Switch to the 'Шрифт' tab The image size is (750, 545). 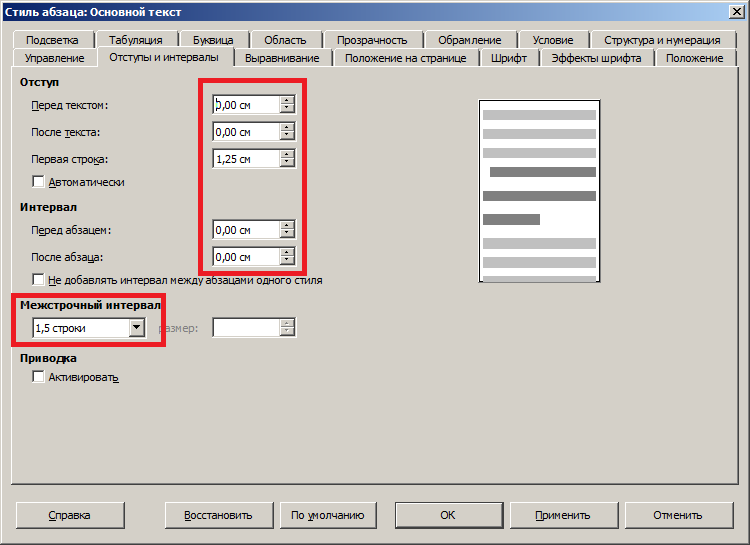509,58
